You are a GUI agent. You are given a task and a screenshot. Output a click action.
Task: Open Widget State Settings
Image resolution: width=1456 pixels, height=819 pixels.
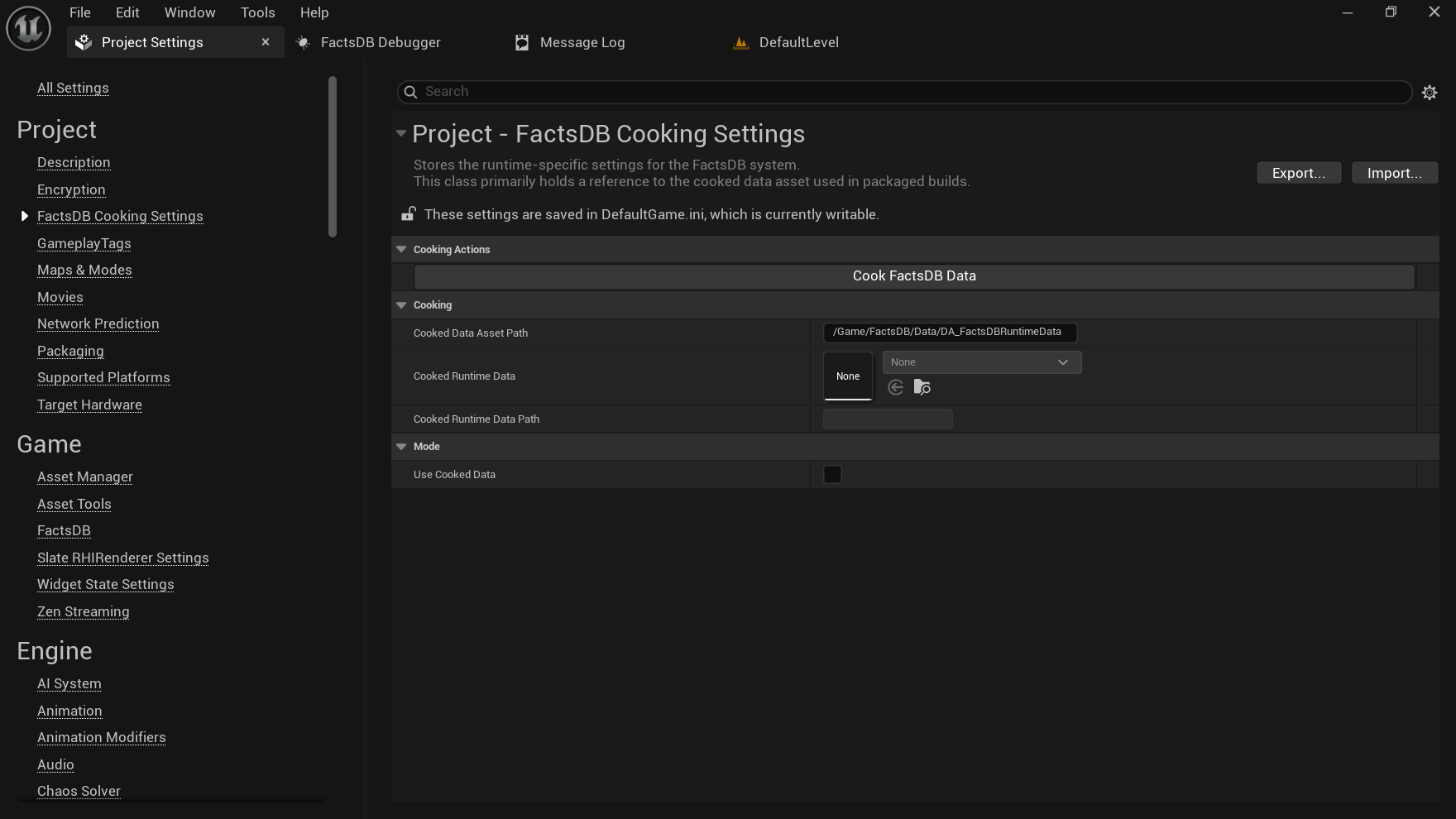coord(106,585)
